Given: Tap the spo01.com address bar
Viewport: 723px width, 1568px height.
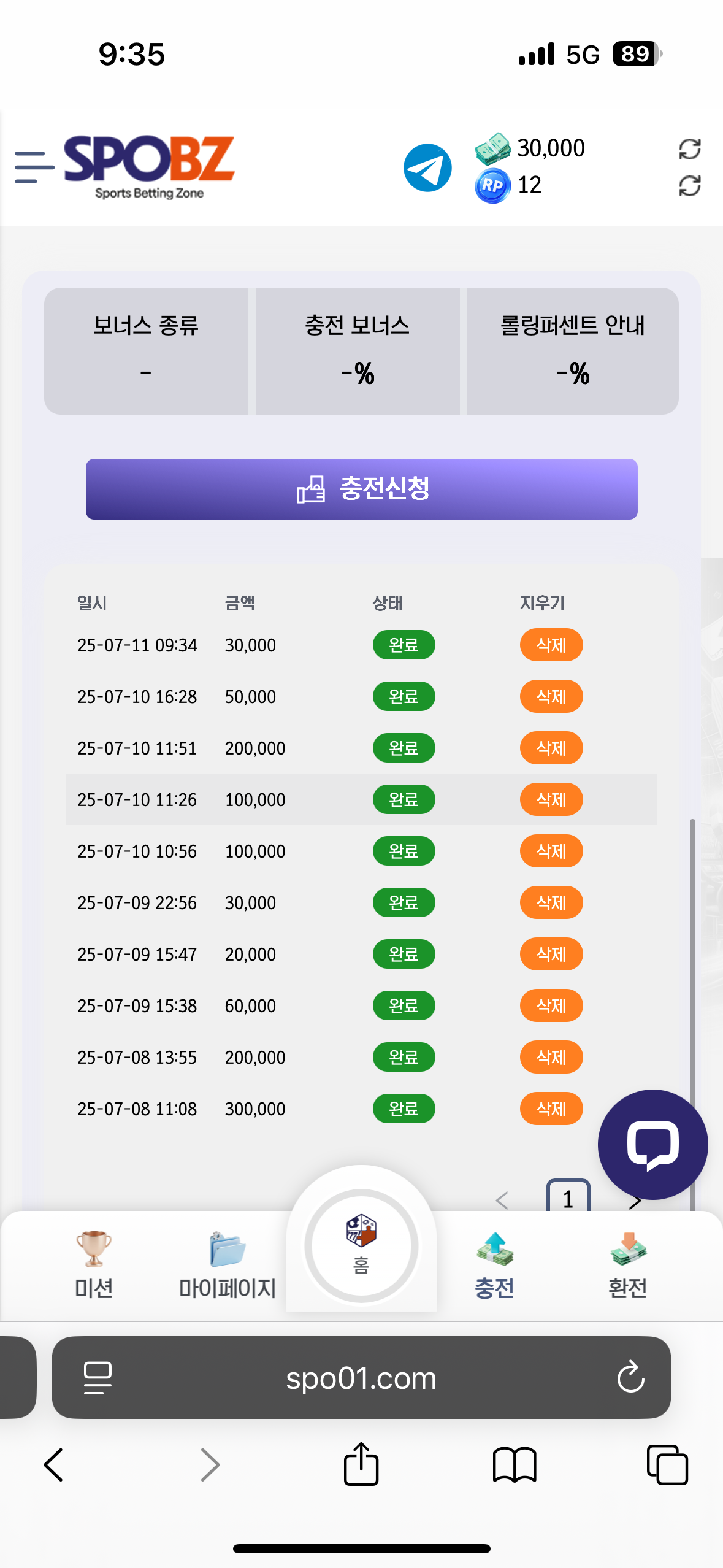Looking at the screenshot, I should 361,1378.
